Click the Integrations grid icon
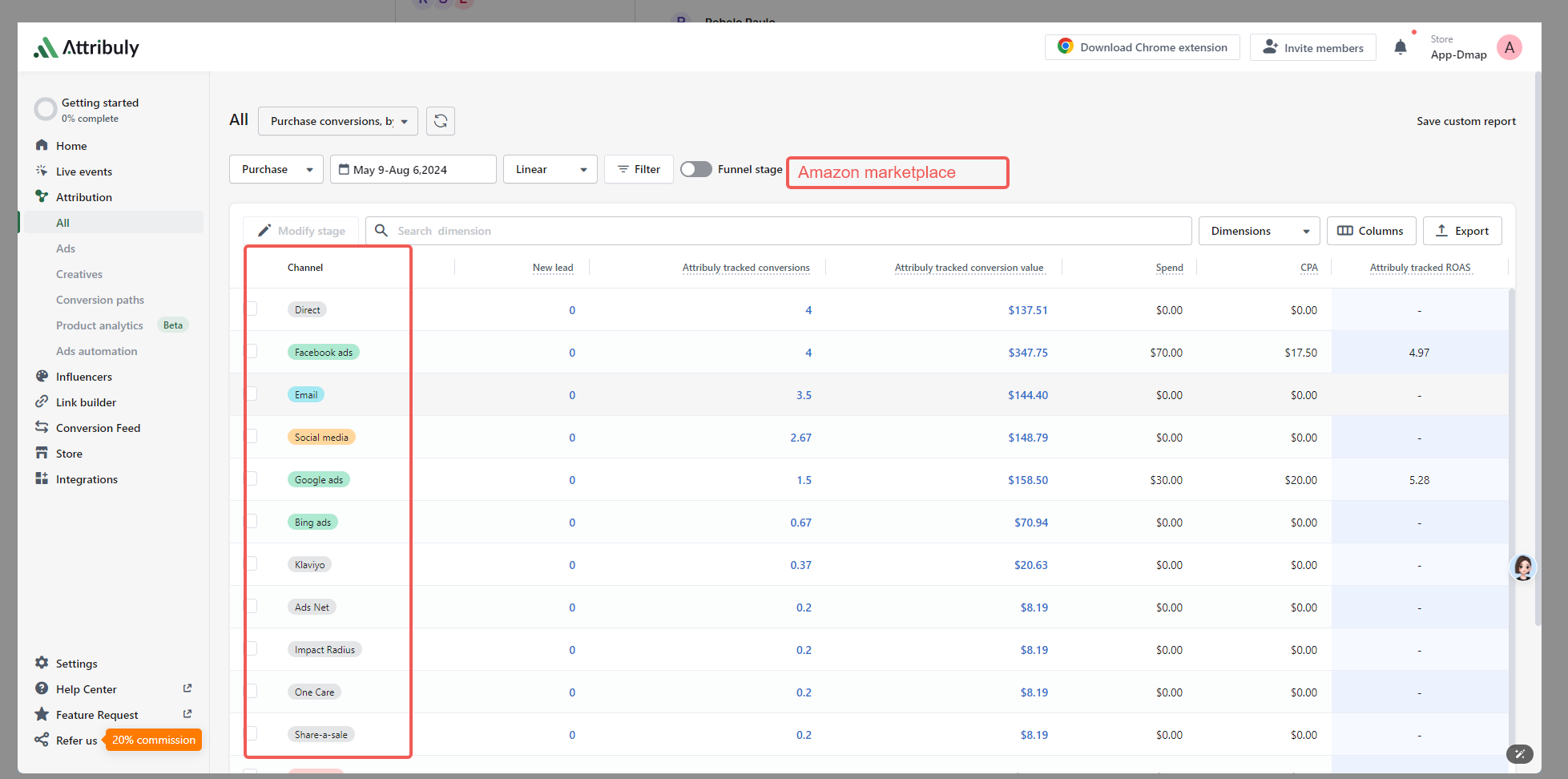 [x=42, y=478]
